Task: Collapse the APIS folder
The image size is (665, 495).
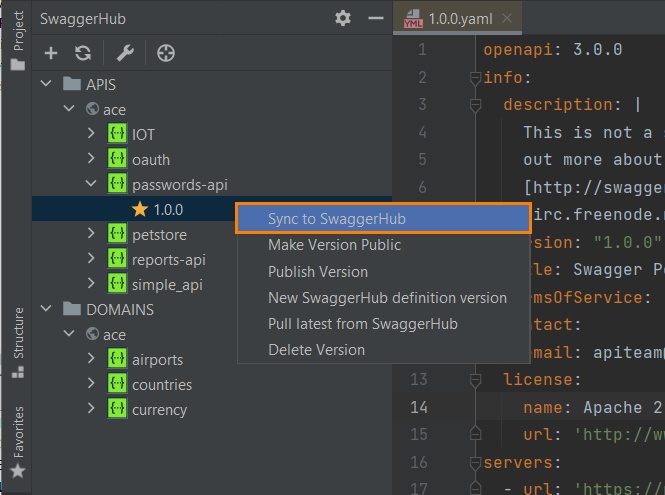Action: [46, 84]
